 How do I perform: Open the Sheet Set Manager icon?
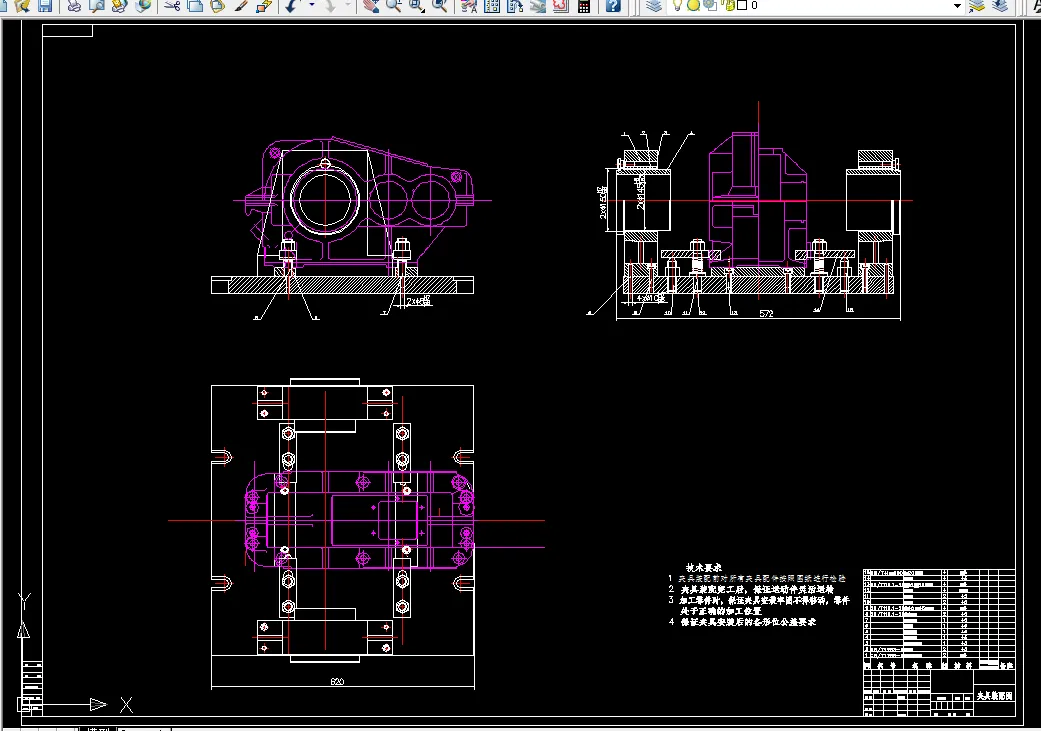tap(538, 6)
